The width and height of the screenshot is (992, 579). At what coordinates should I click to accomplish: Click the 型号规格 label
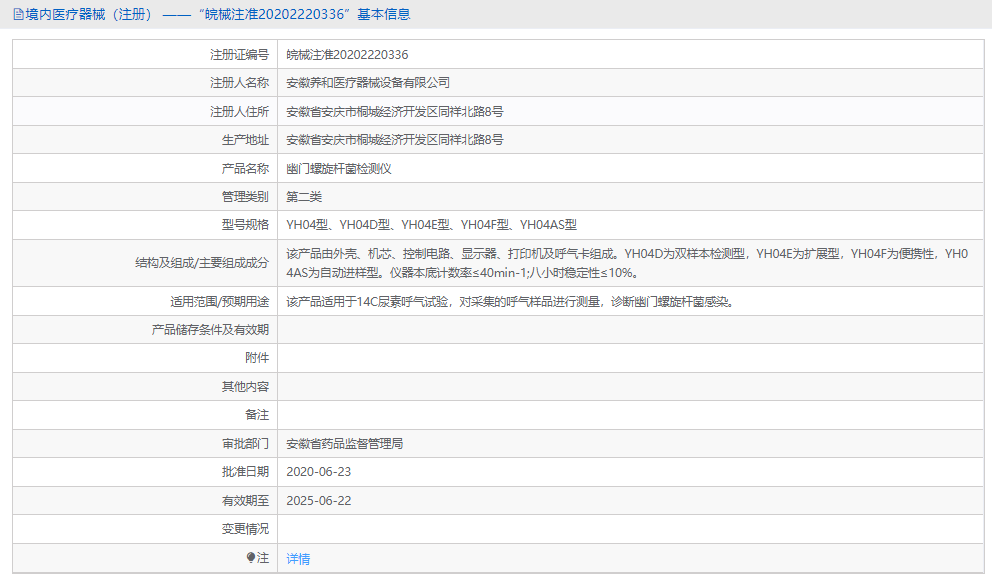(x=245, y=225)
